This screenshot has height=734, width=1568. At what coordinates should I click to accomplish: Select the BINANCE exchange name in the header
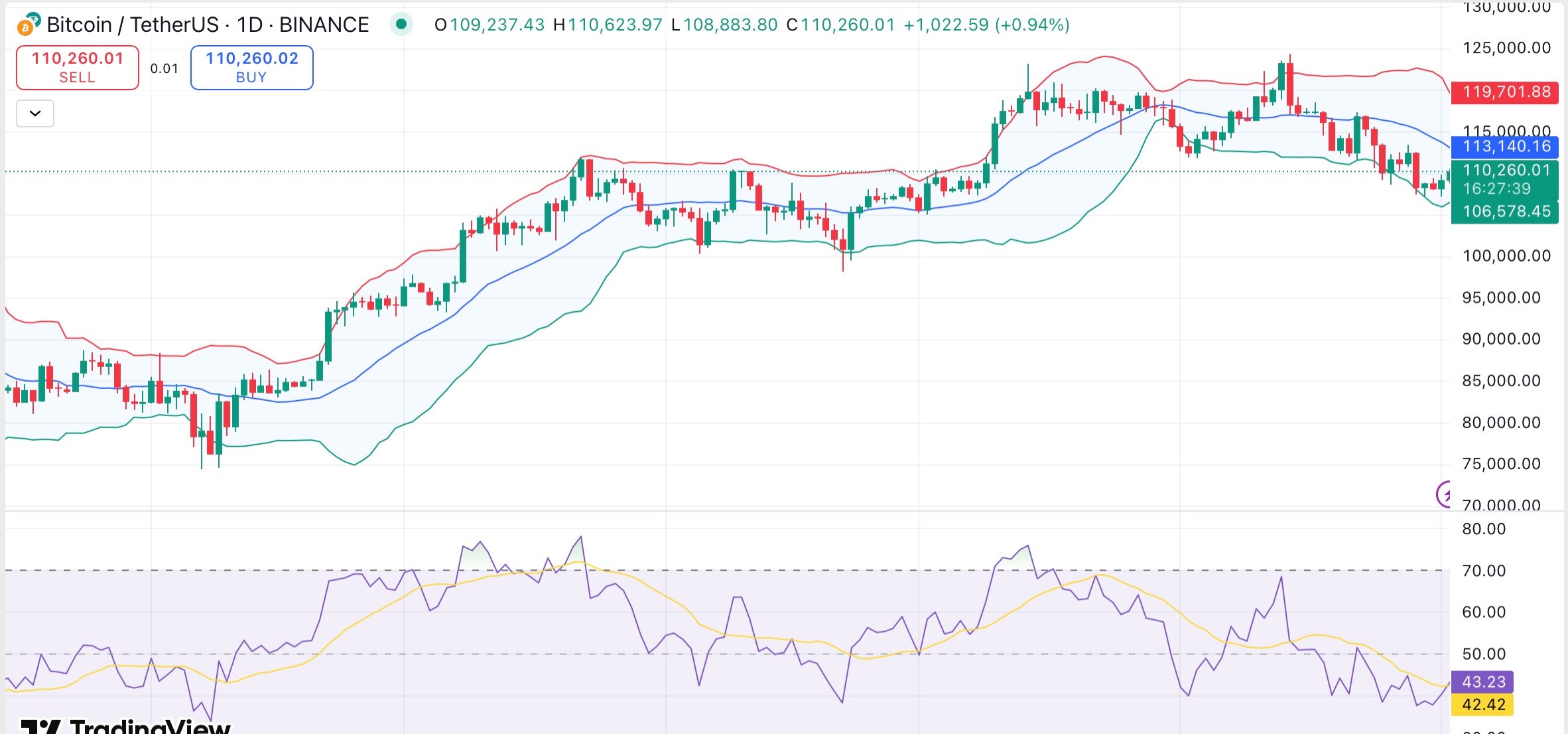coord(323,24)
